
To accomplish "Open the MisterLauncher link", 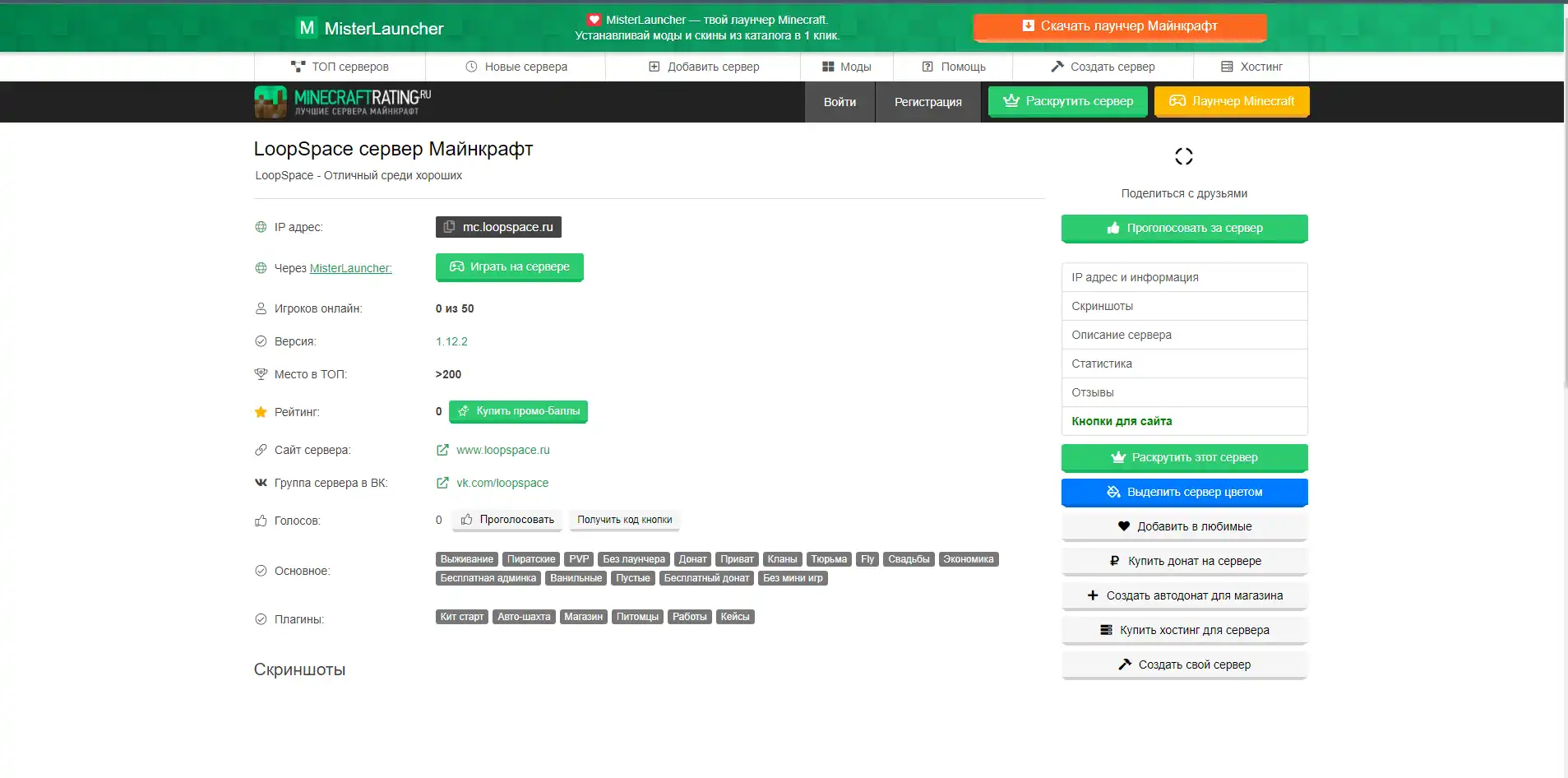I will tap(350, 268).
